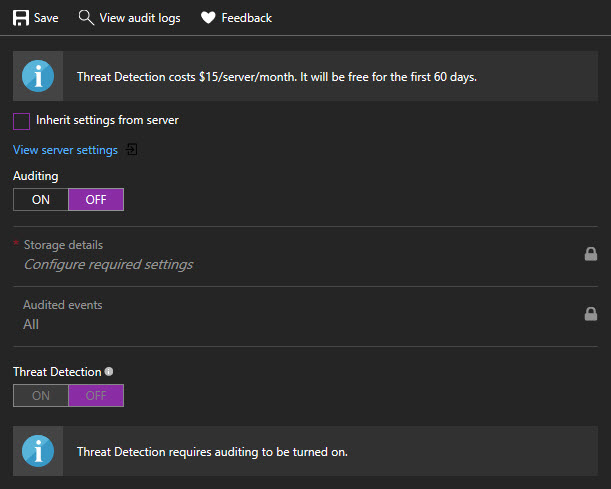This screenshot has height=489, width=611.
Task: Click the Save floppy disk icon
Action: [20, 18]
